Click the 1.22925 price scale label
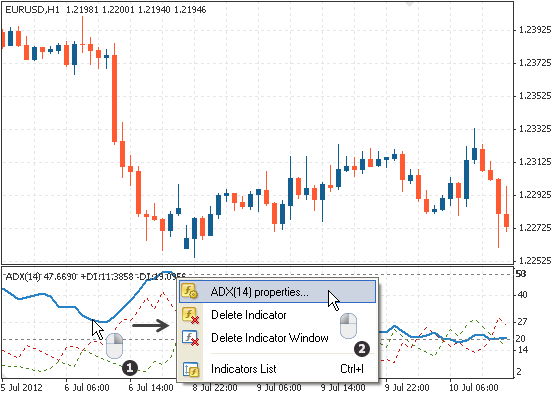 535,195
